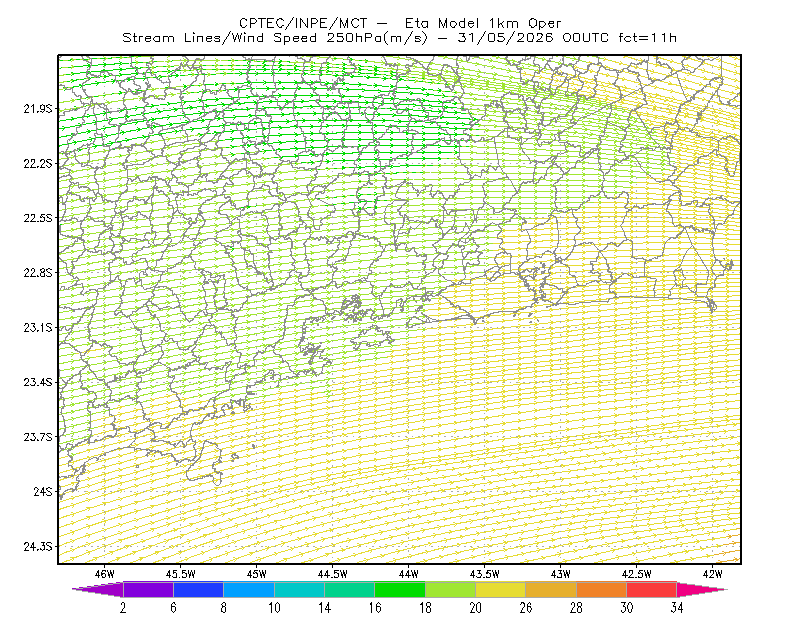Select the red 30-34 color swatch
Screen dimensions: 800x618
652,589
